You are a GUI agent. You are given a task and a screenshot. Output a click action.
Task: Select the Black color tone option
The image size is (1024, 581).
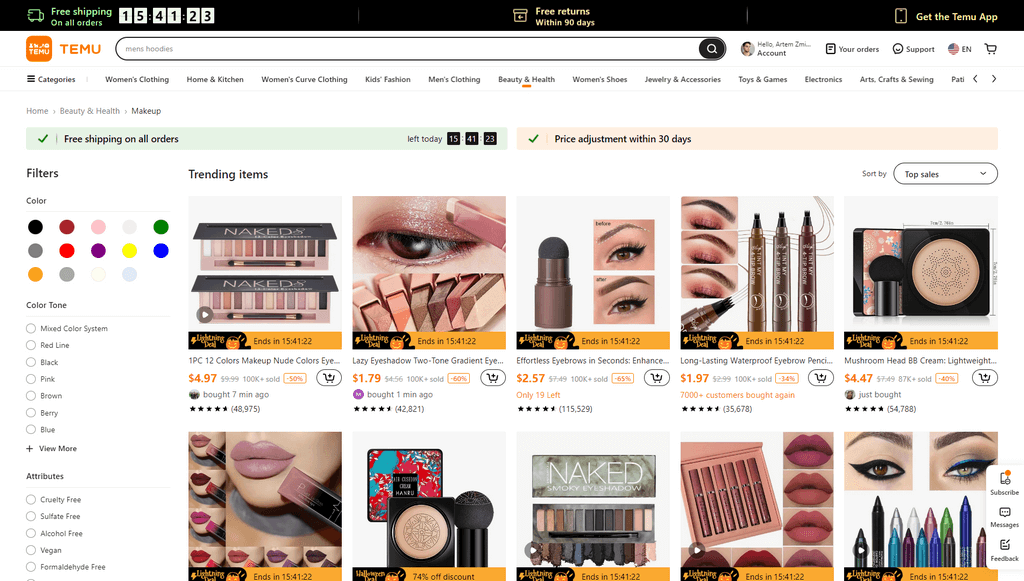31,362
